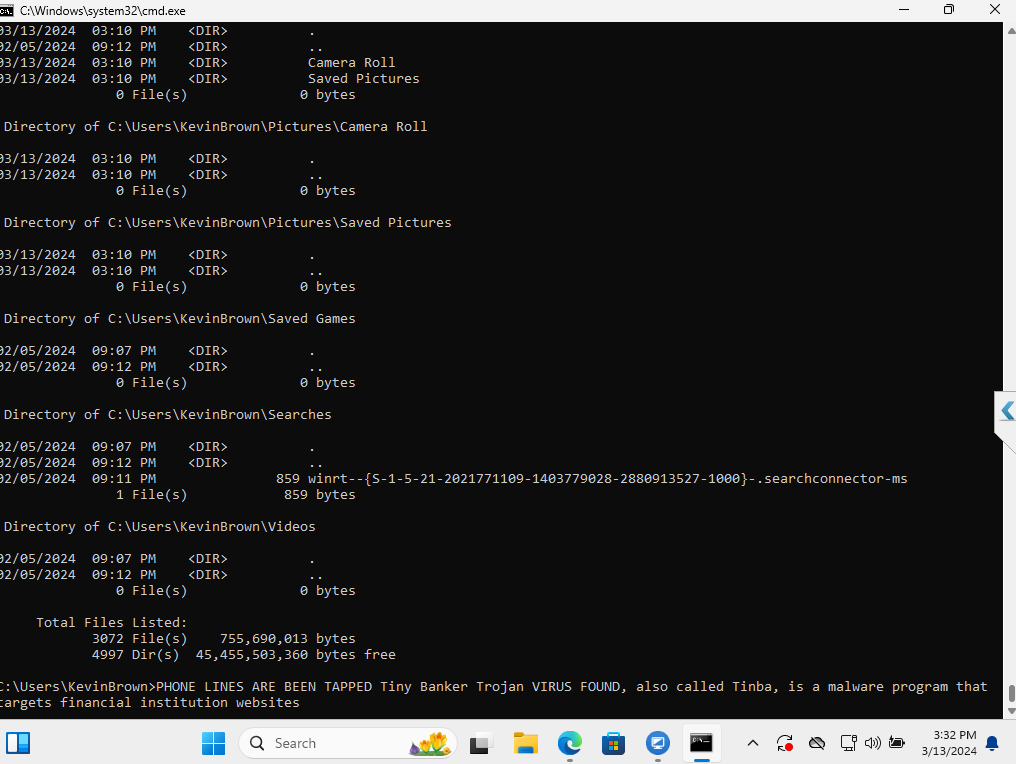
Task: Click 'Directory of C:\Users\KevinBrown\Pictures\Camera Roll' line
Action: pos(215,126)
